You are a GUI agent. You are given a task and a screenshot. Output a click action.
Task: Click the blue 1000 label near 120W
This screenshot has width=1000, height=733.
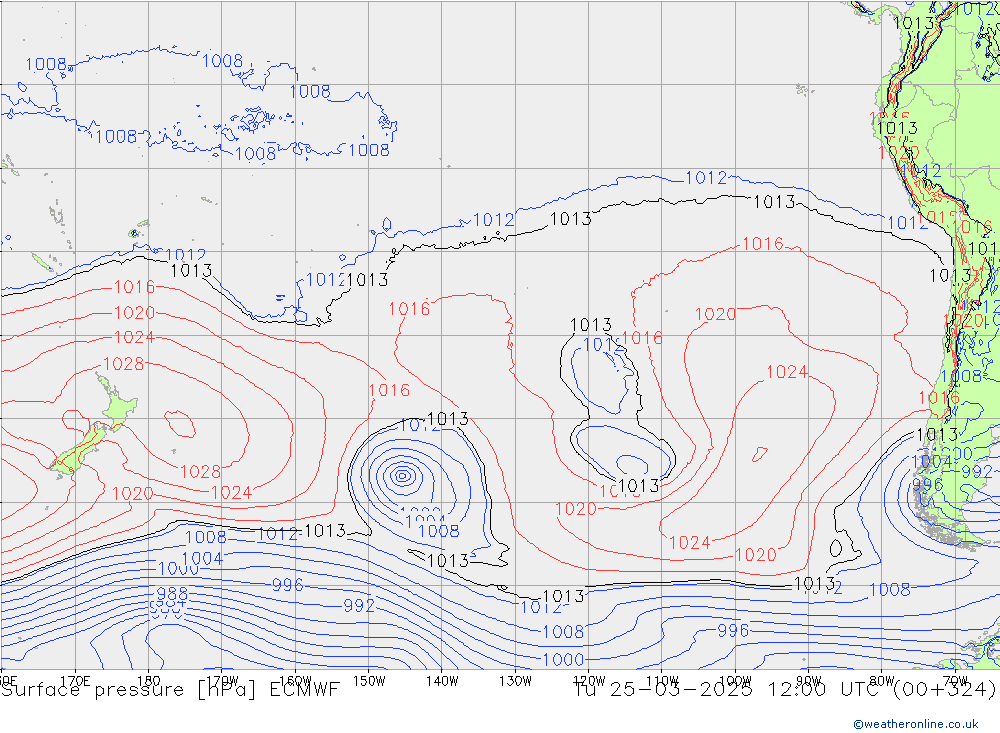tap(563, 659)
